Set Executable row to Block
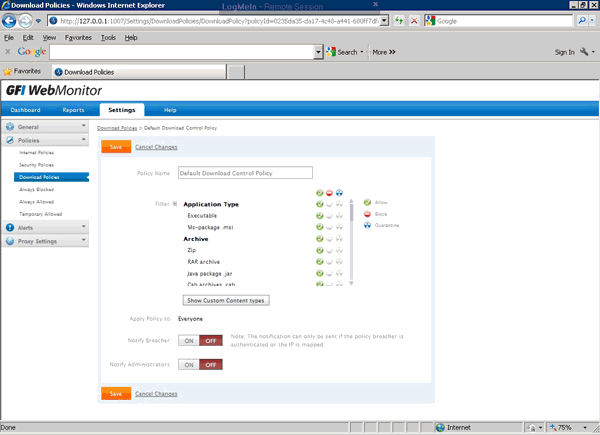This screenshot has width=600, height=435. pos(329,216)
